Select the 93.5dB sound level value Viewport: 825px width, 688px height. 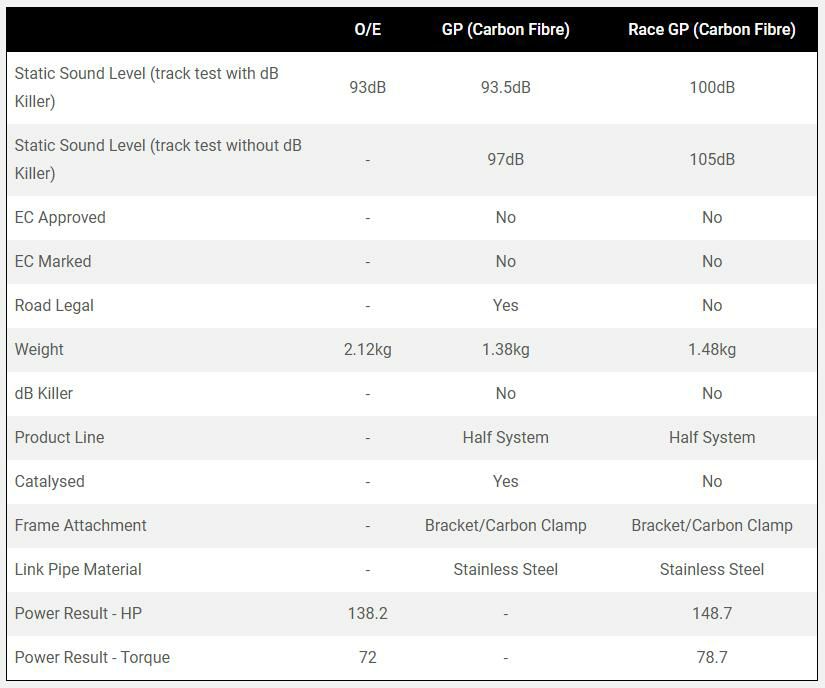point(505,87)
